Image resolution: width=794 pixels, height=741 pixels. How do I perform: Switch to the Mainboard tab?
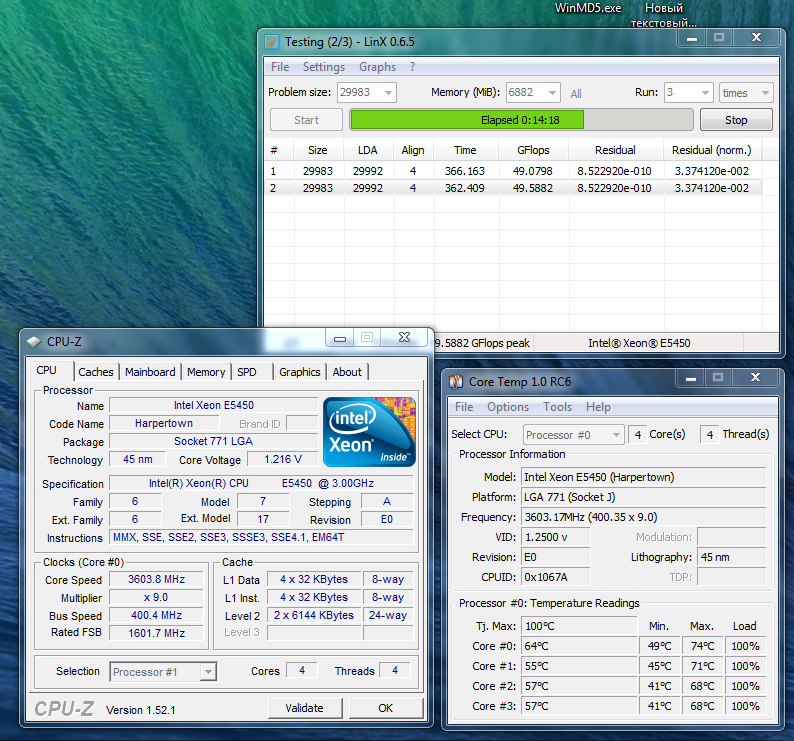click(x=150, y=372)
